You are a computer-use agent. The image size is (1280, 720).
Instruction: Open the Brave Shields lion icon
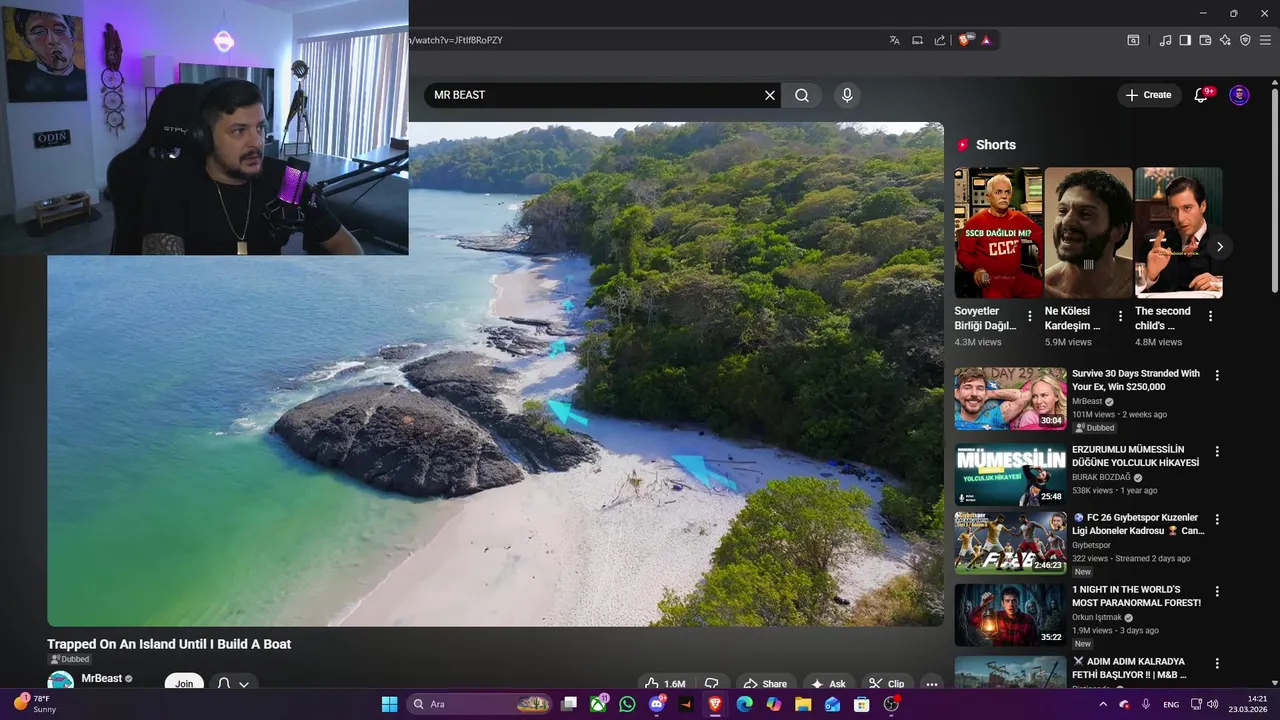965,40
